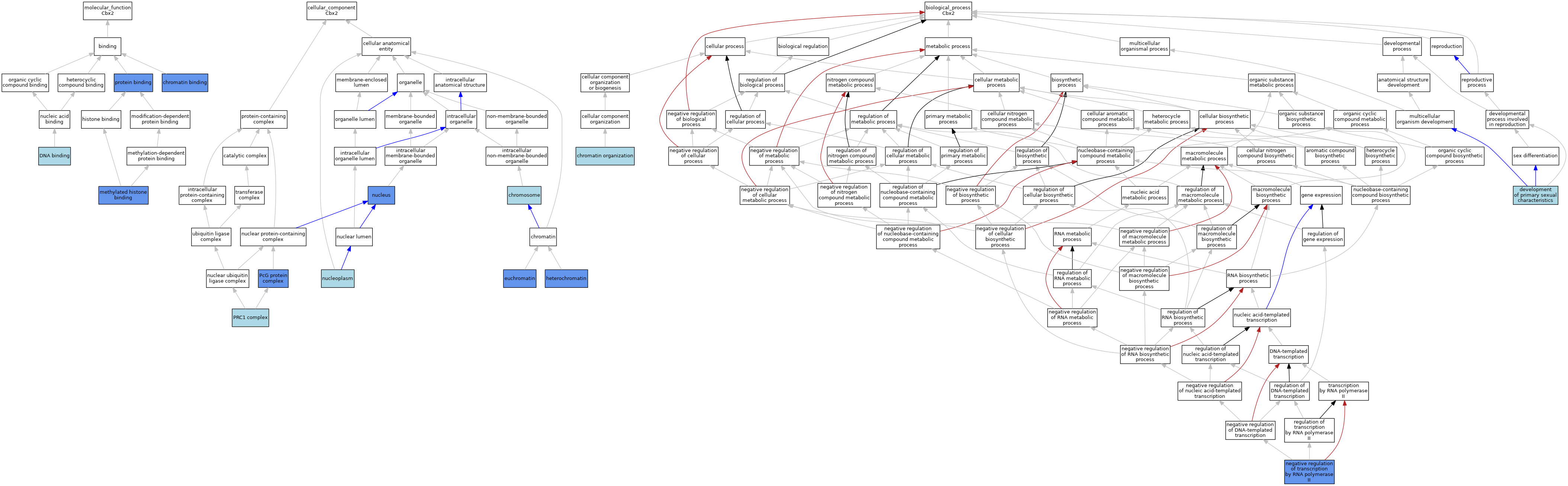Image resolution: width=1568 pixels, height=486 pixels.
Task: Select the 'nuclear protein-containing complex' node
Action: click(x=273, y=236)
